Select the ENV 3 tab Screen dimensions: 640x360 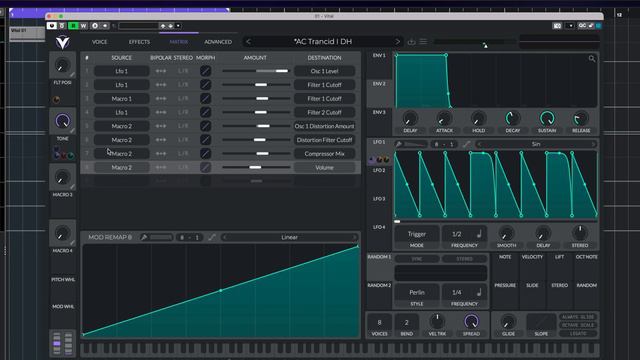point(379,112)
